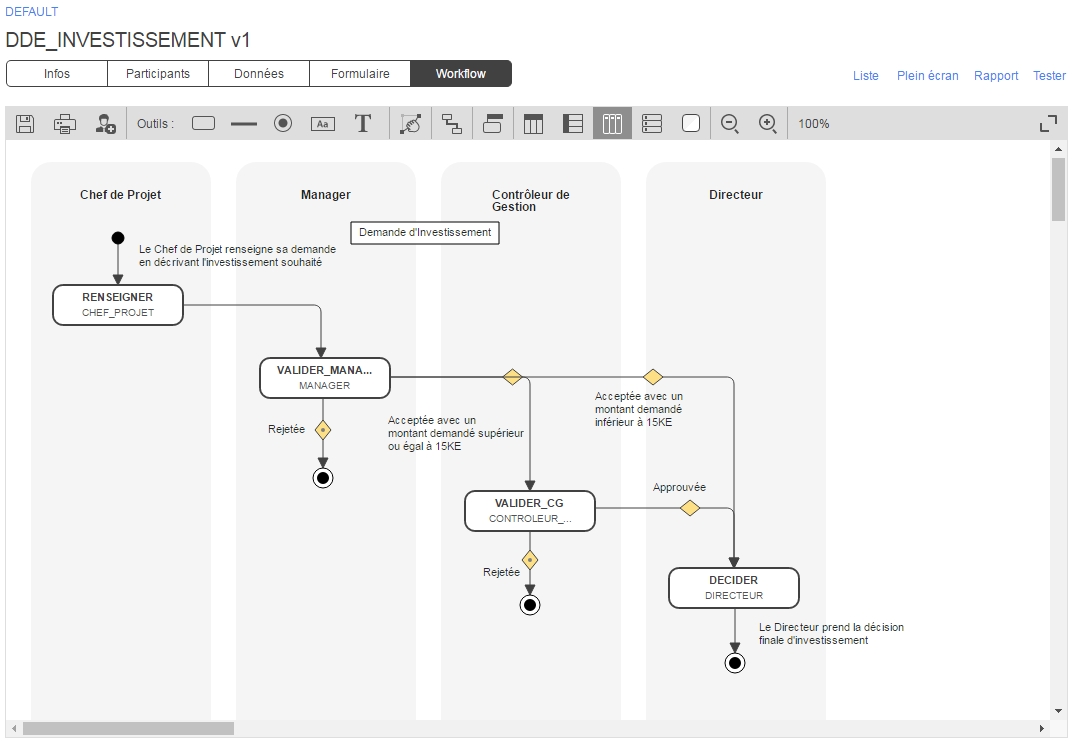Open the Plein écran link

point(927,76)
